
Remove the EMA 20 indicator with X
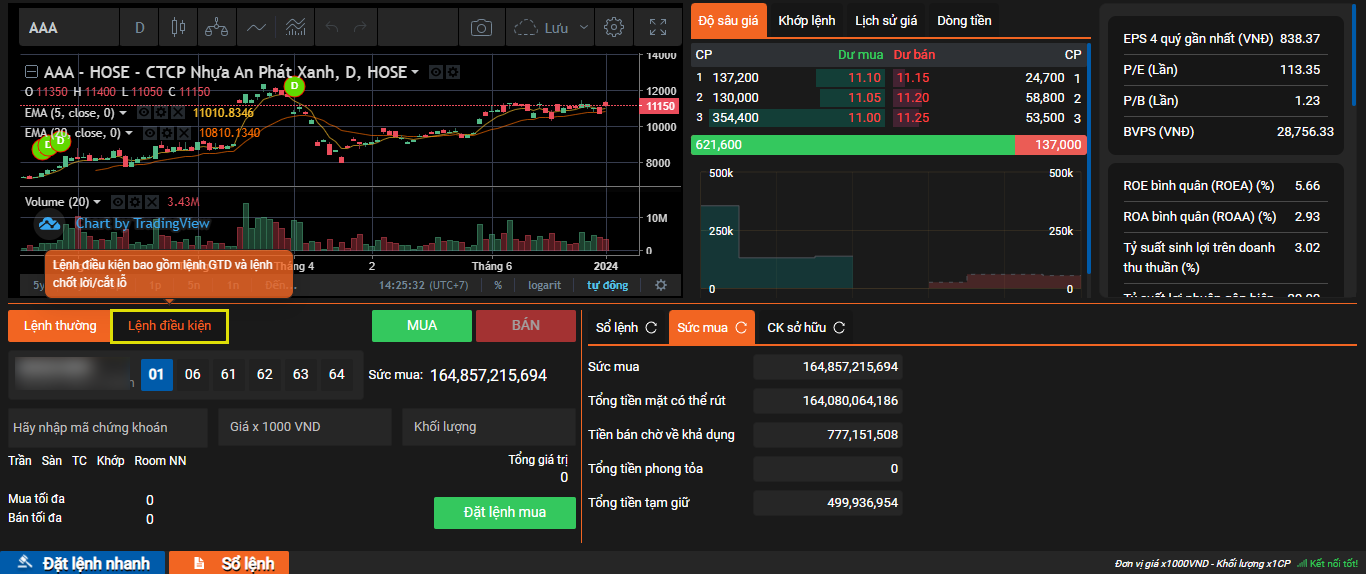coord(185,133)
